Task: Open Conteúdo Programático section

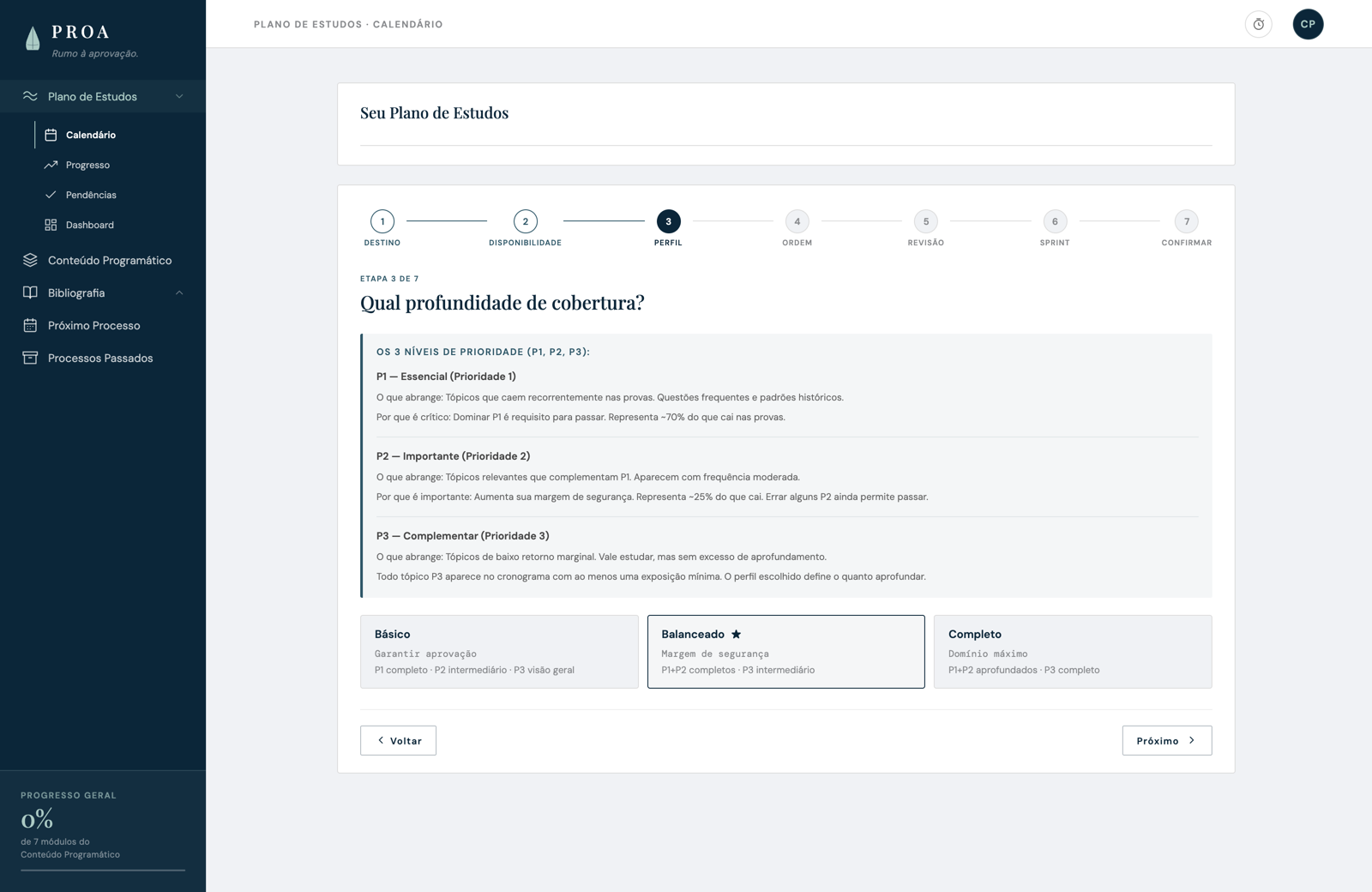Action: (103, 260)
